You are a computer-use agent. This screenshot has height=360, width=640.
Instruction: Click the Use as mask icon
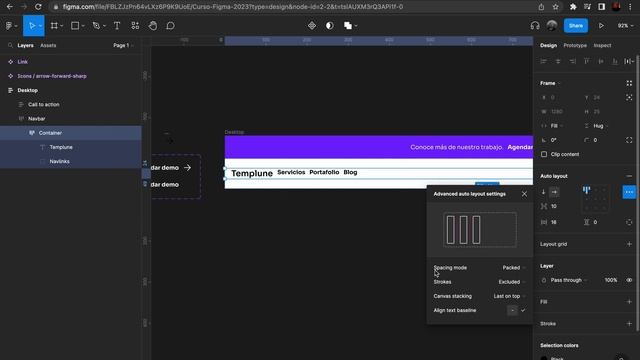[x=329, y=26]
